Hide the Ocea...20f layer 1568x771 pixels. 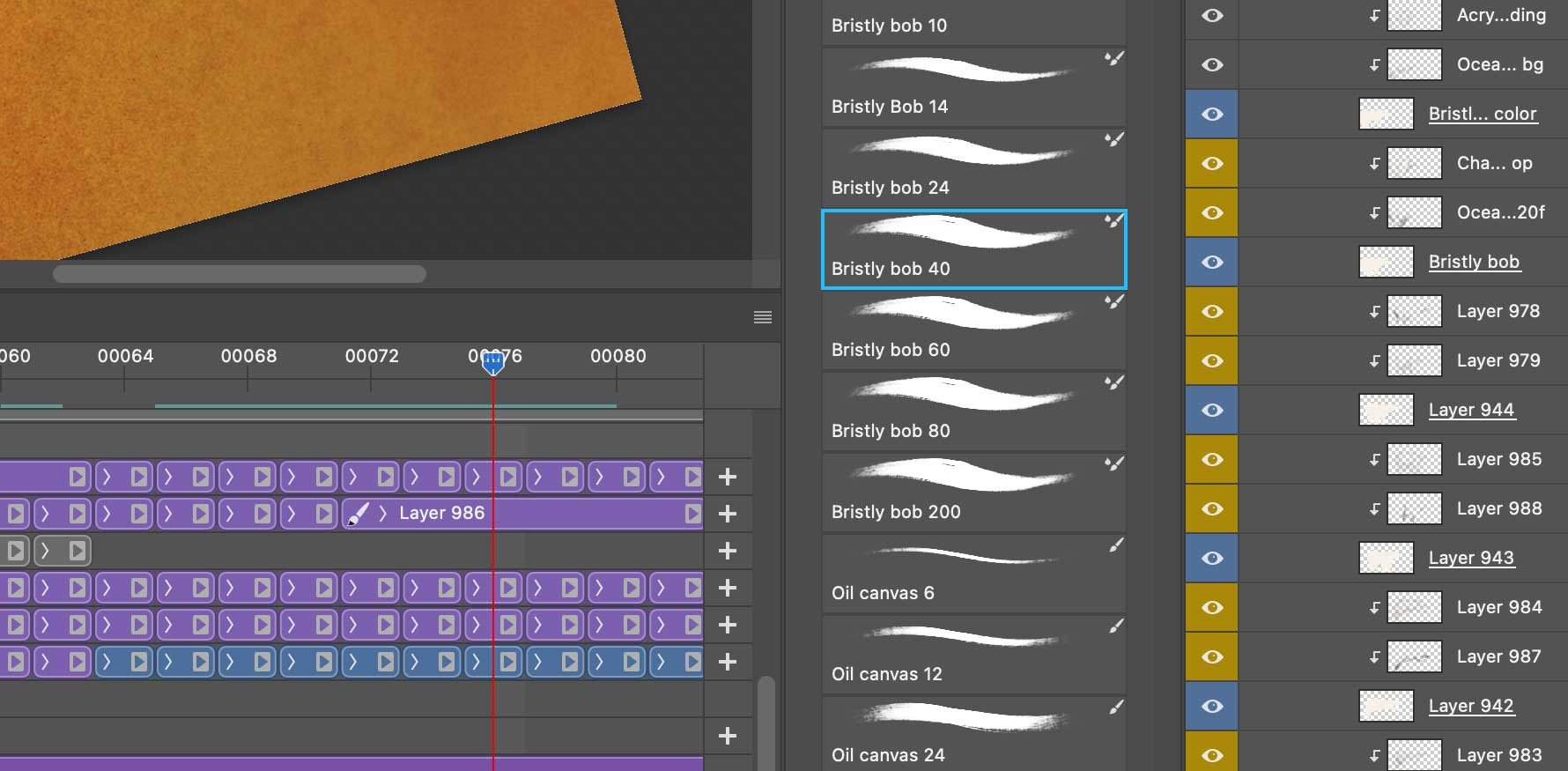1212,212
